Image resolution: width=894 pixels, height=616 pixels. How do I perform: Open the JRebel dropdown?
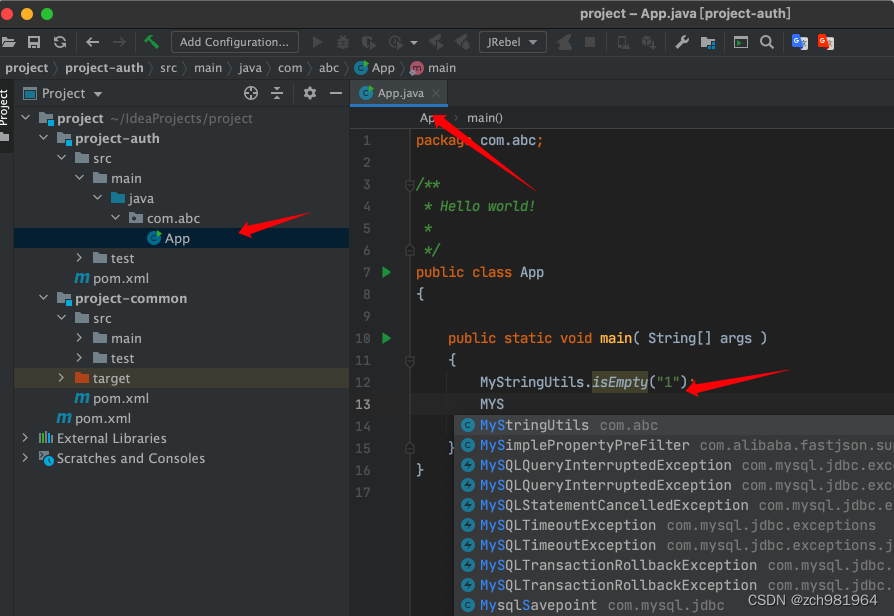(x=513, y=42)
